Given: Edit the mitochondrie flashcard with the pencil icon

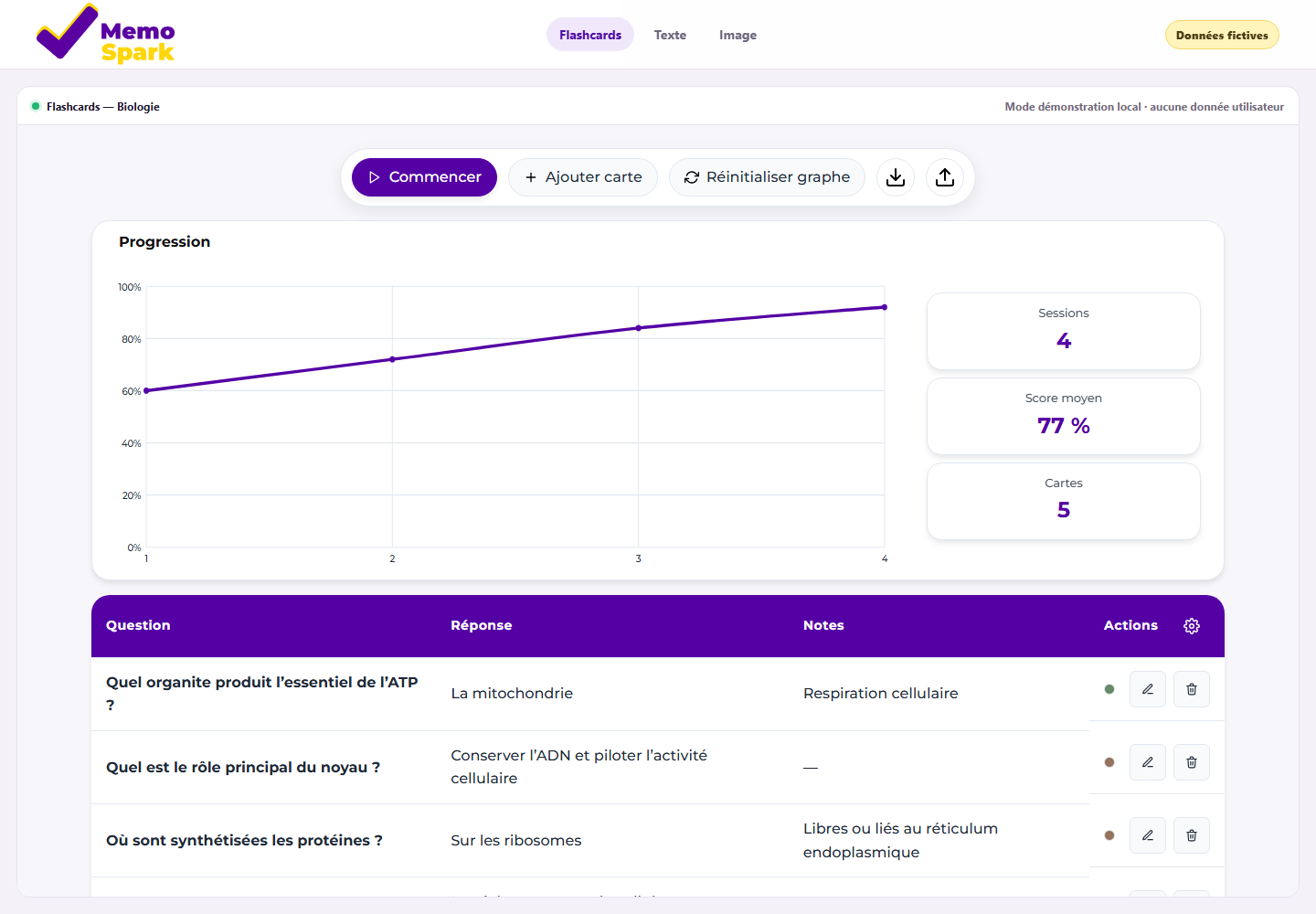Looking at the screenshot, I should click(1148, 689).
